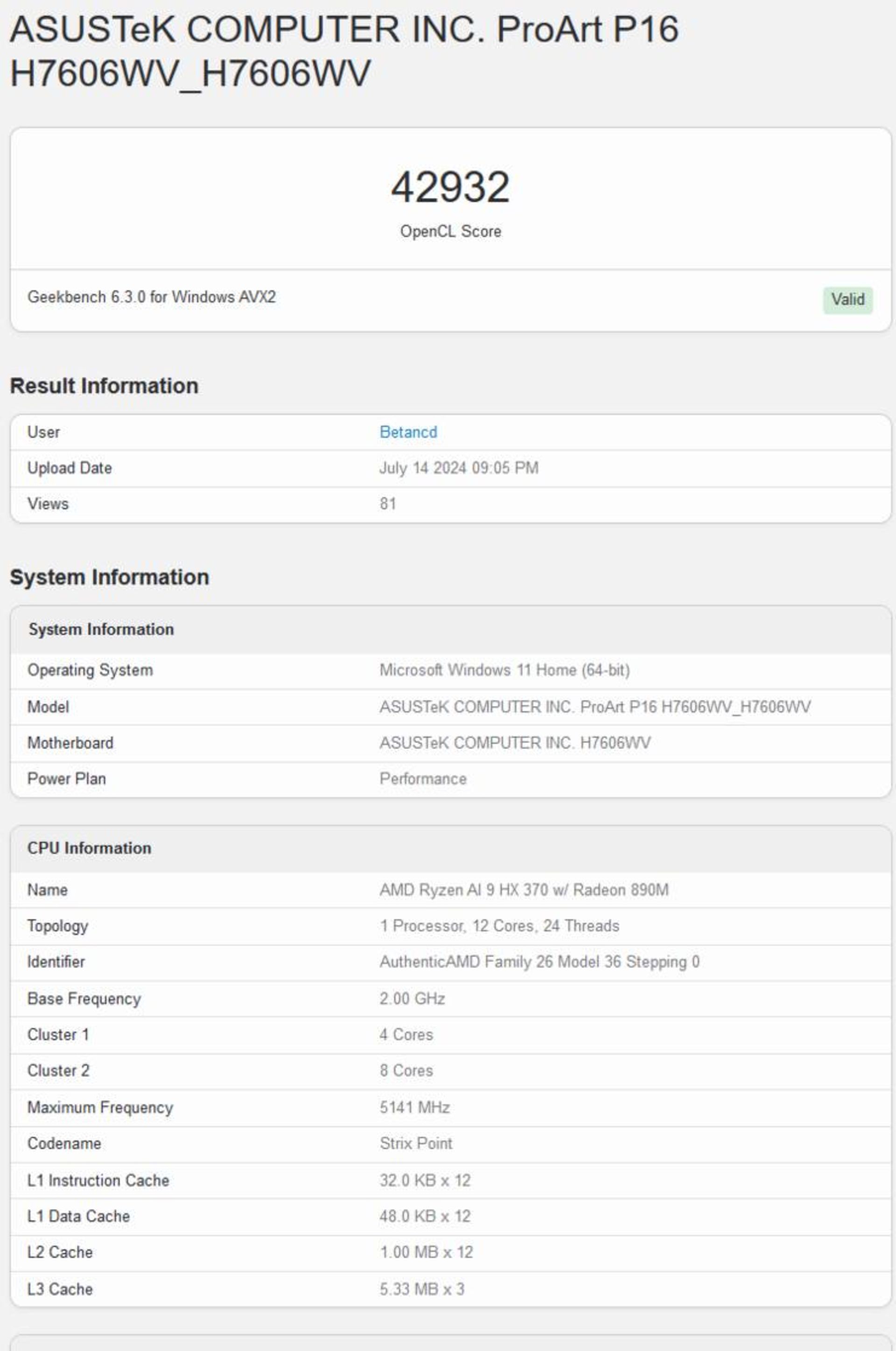This screenshot has width=896, height=1351.
Task: Click the Views count 81
Action: click(387, 504)
